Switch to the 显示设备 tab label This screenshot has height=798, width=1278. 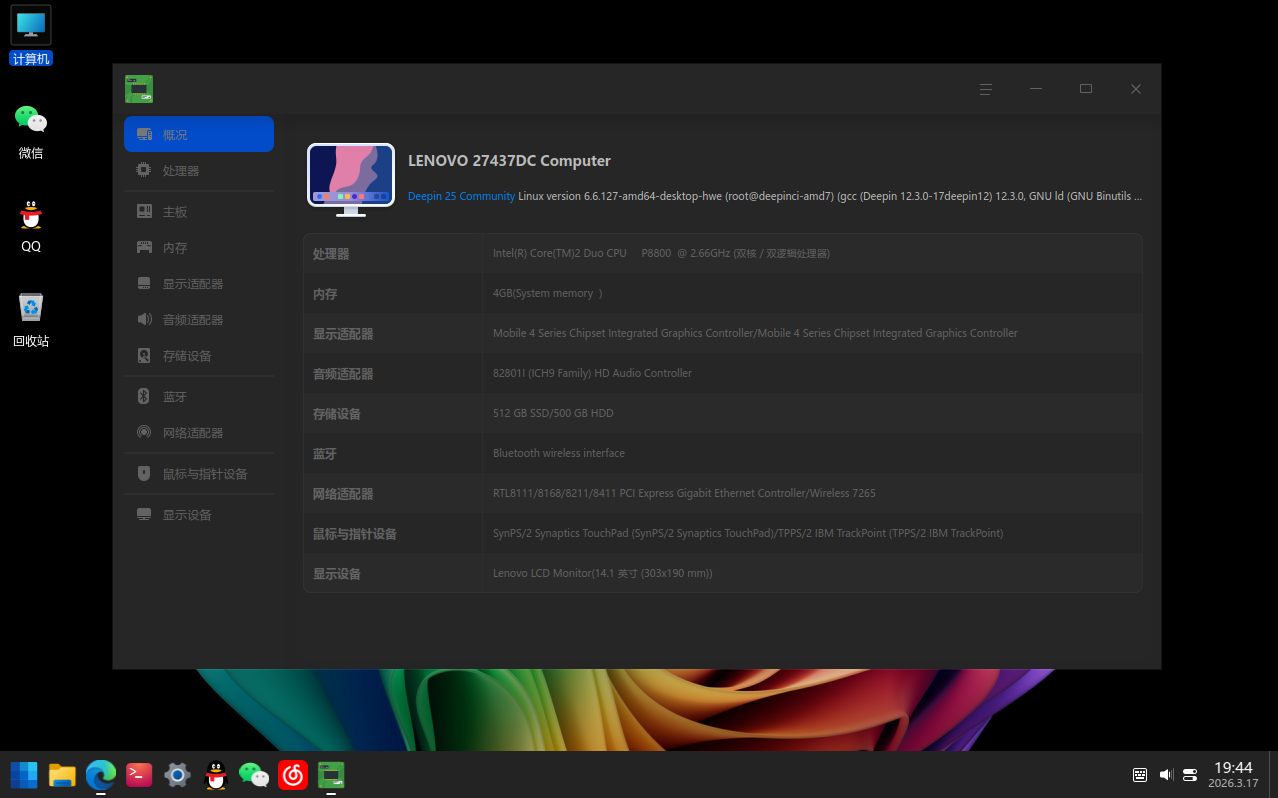click(187, 515)
